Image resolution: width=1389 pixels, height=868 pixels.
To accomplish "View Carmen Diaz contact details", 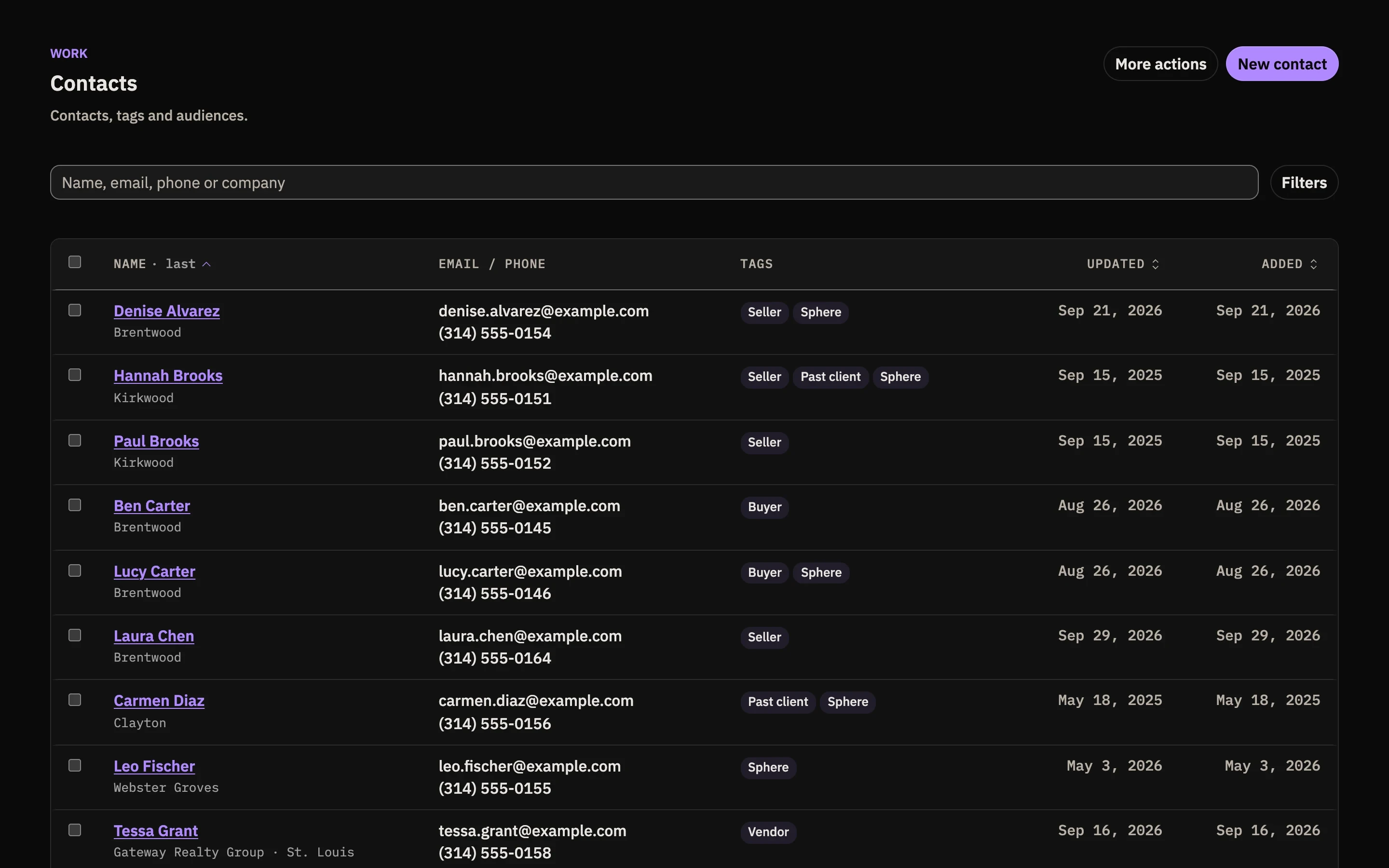I will click(159, 701).
